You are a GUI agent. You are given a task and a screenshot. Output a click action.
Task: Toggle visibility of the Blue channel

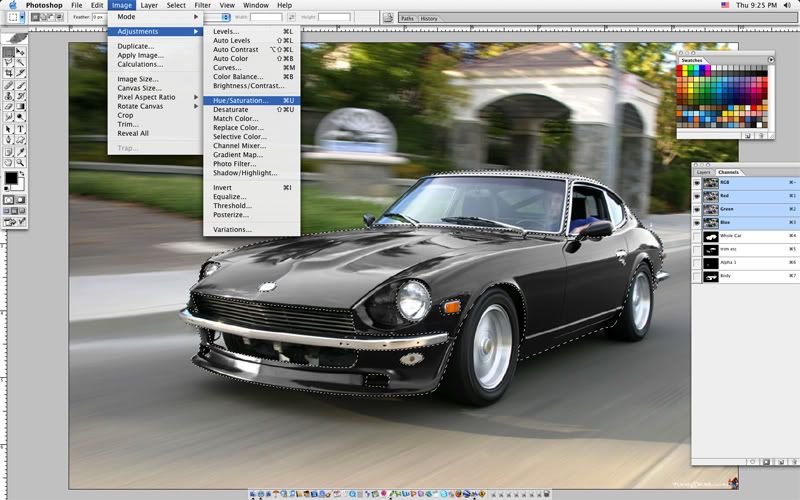coord(697,222)
